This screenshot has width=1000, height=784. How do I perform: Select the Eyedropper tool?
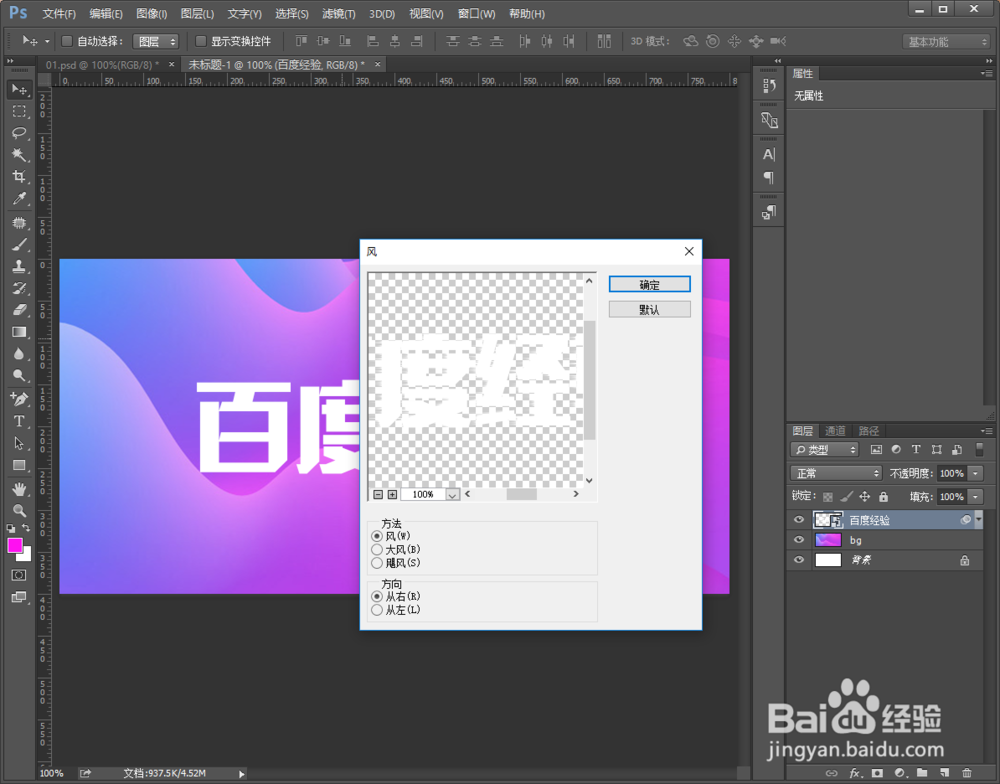click(19, 198)
